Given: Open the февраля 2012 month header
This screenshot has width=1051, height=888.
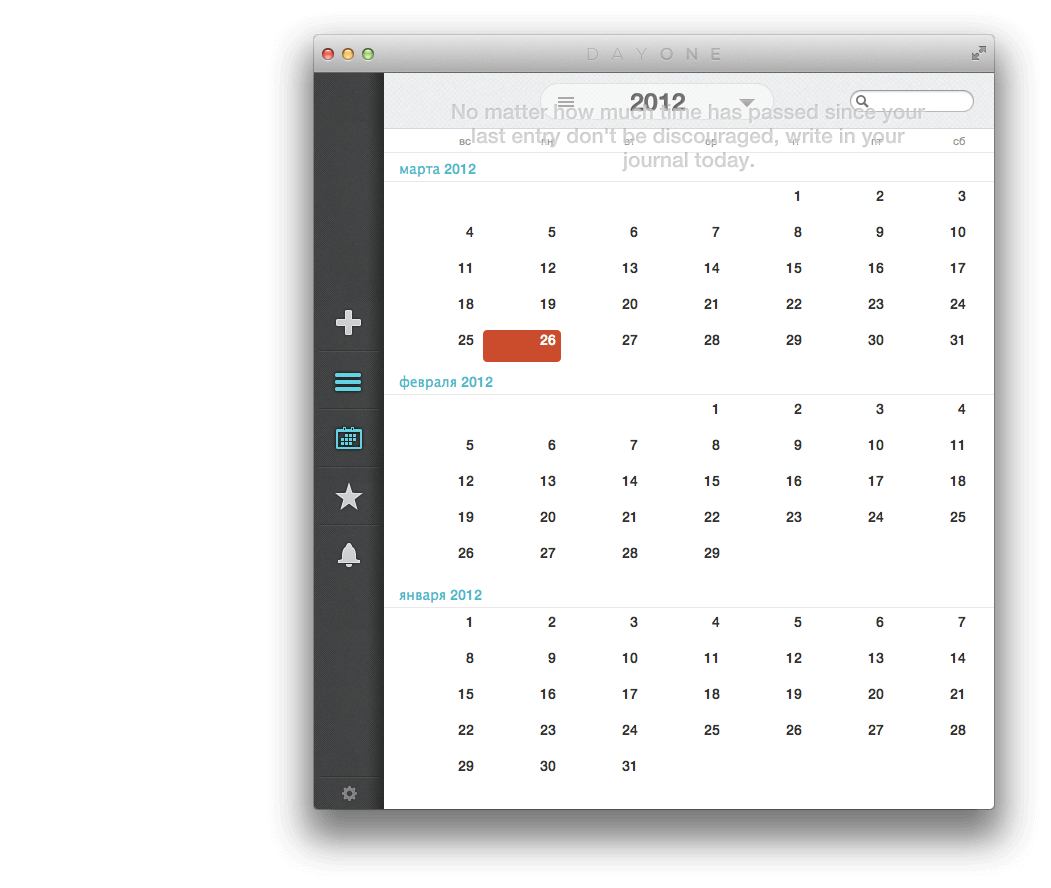Looking at the screenshot, I should click(x=446, y=382).
